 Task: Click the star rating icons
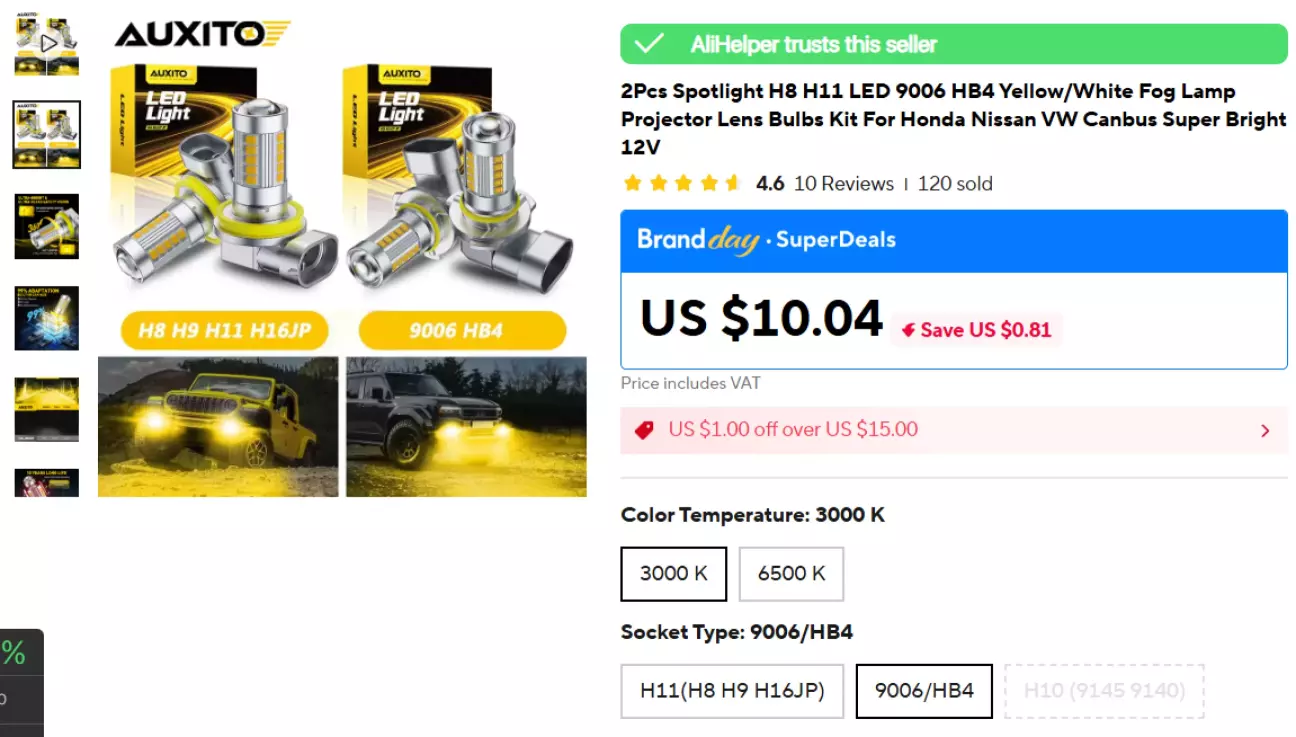(x=681, y=183)
